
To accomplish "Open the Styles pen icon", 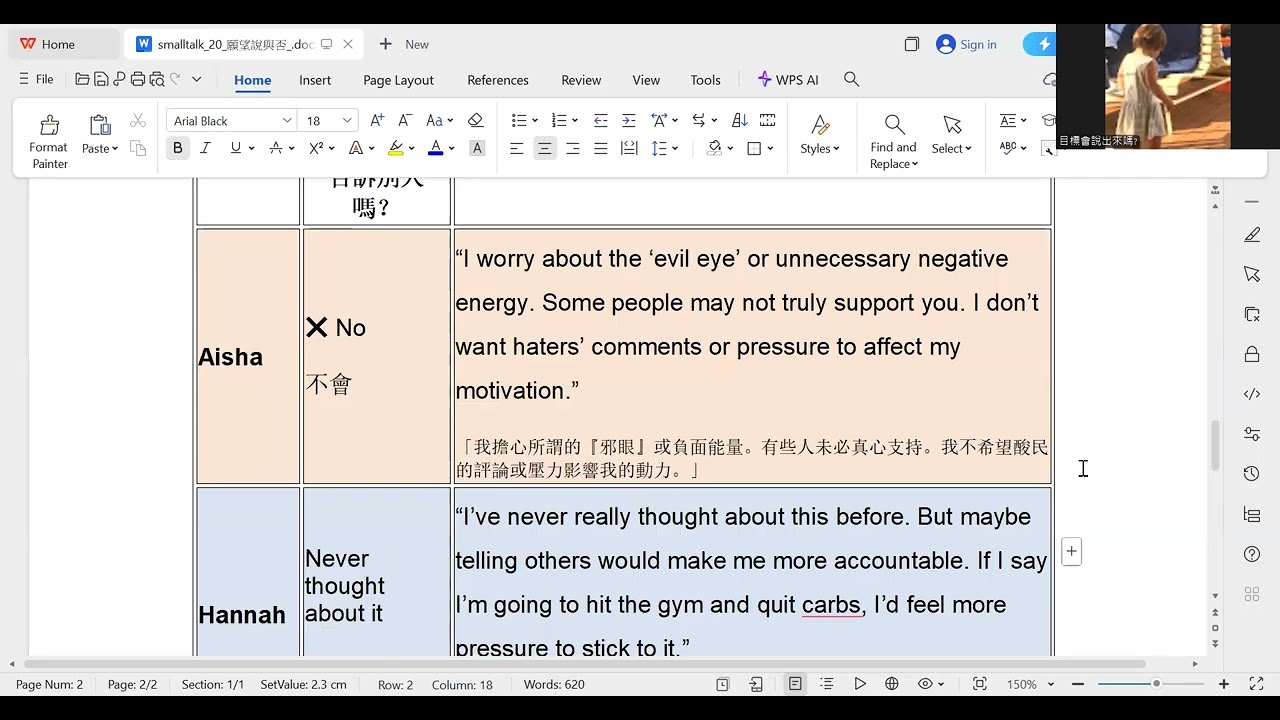I will tap(820, 125).
